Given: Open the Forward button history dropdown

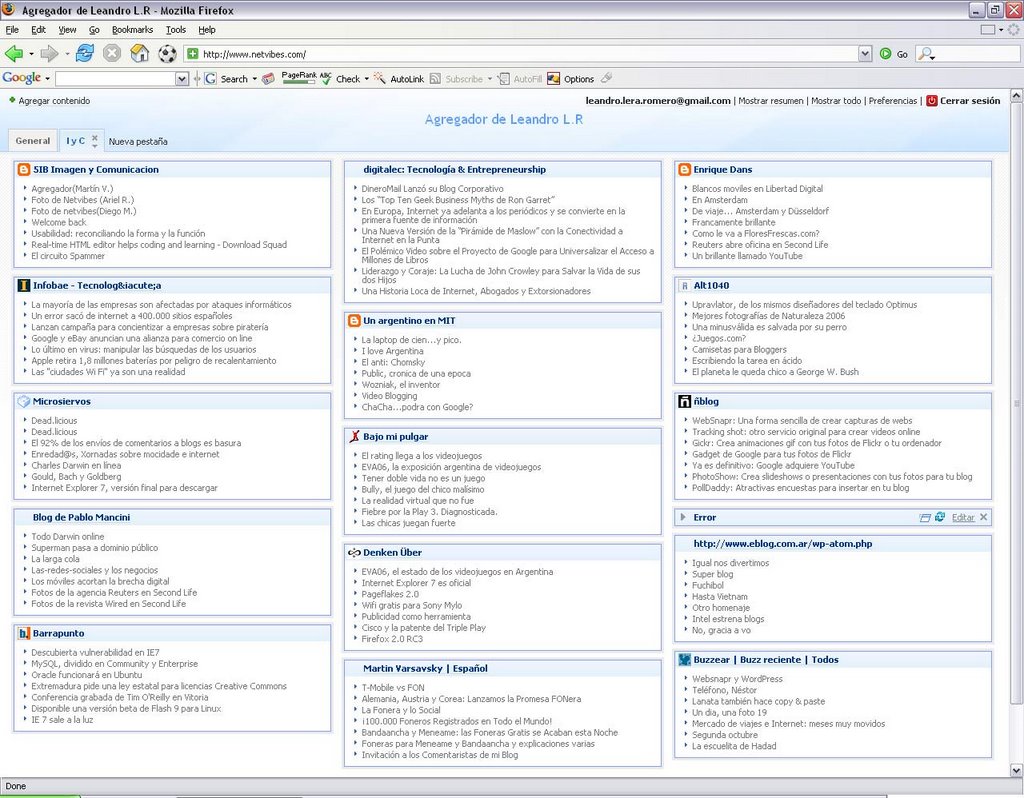Looking at the screenshot, I should 67,54.
